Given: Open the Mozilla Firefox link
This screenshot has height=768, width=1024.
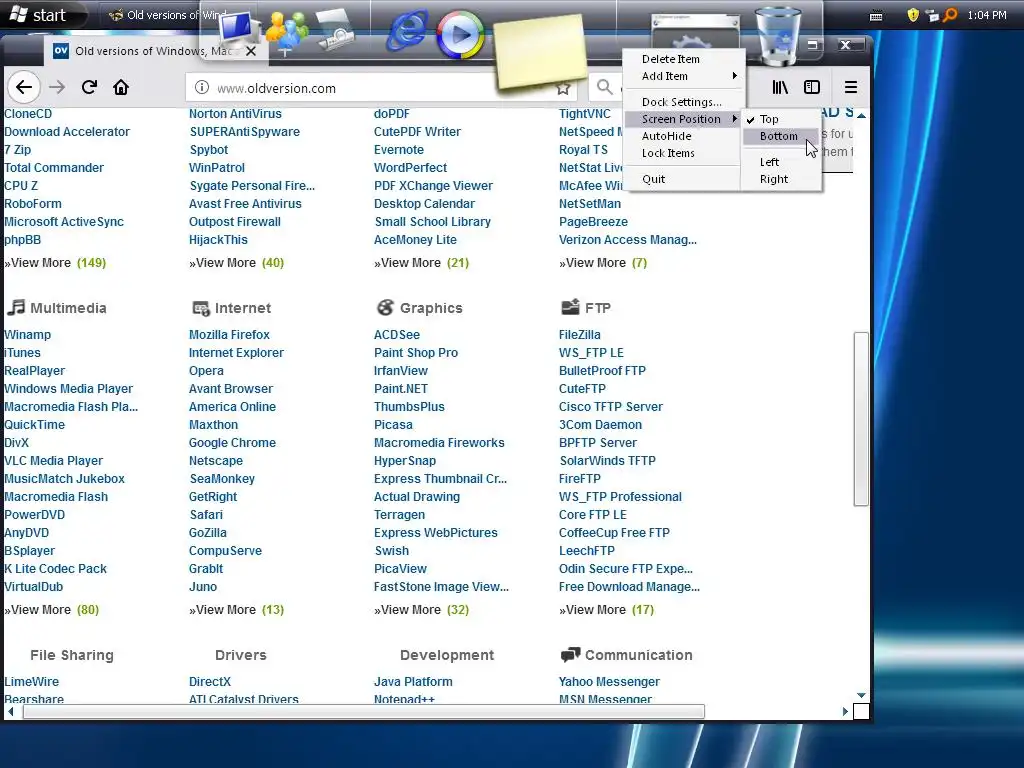Looking at the screenshot, I should point(229,335).
